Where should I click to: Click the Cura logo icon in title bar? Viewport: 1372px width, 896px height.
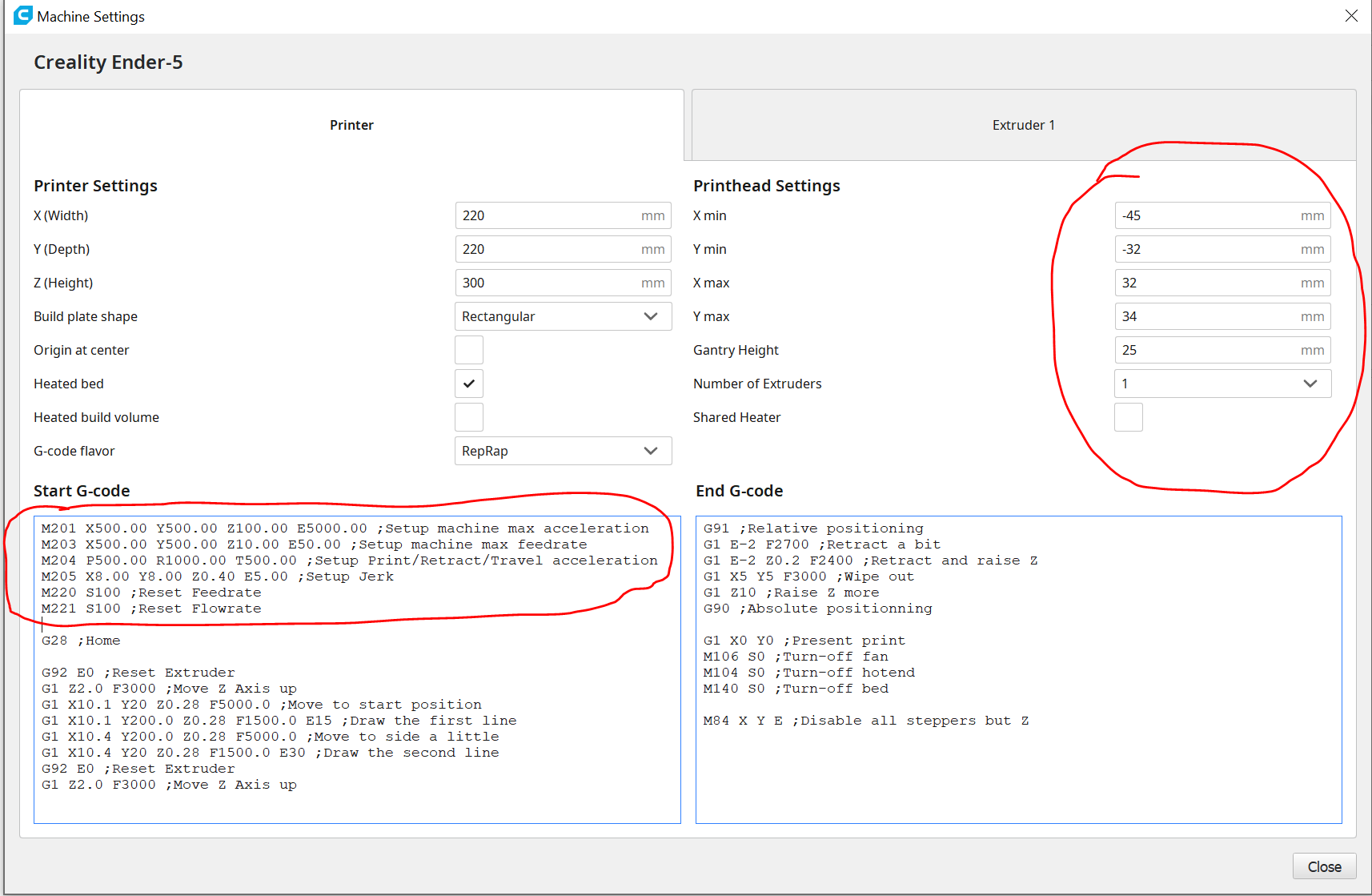(23, 15)
